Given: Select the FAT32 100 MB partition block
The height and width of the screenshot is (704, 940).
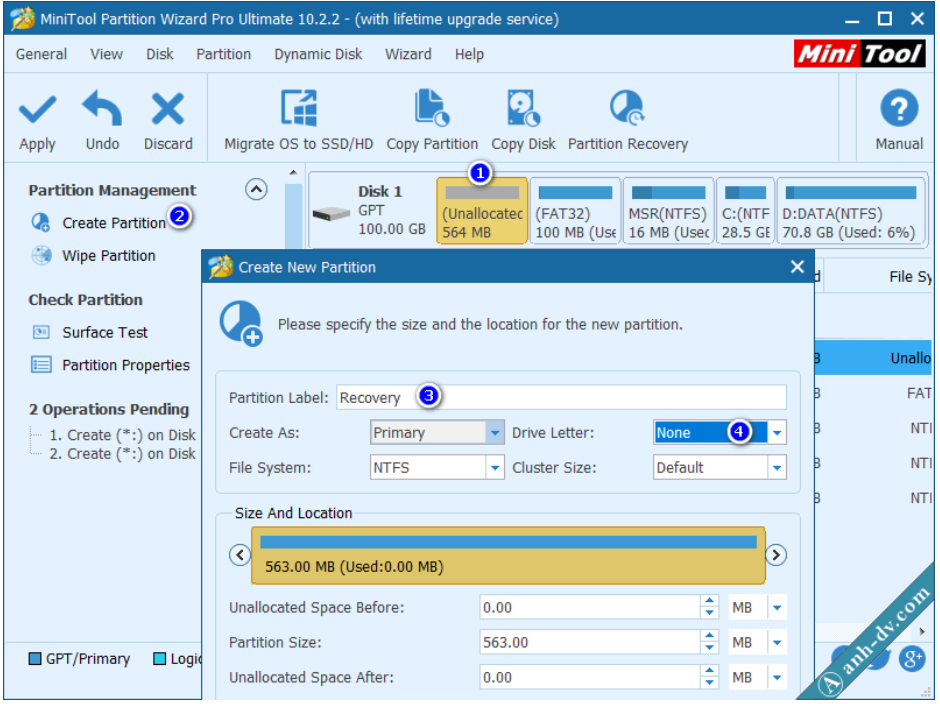Looking at the screenshot, I should (575, 210).
